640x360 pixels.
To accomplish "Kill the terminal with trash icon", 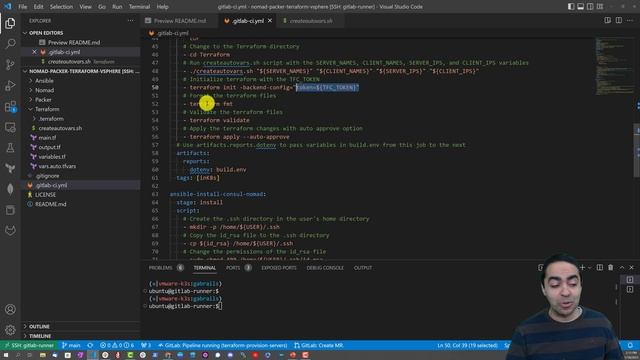I will pos(611,267).
